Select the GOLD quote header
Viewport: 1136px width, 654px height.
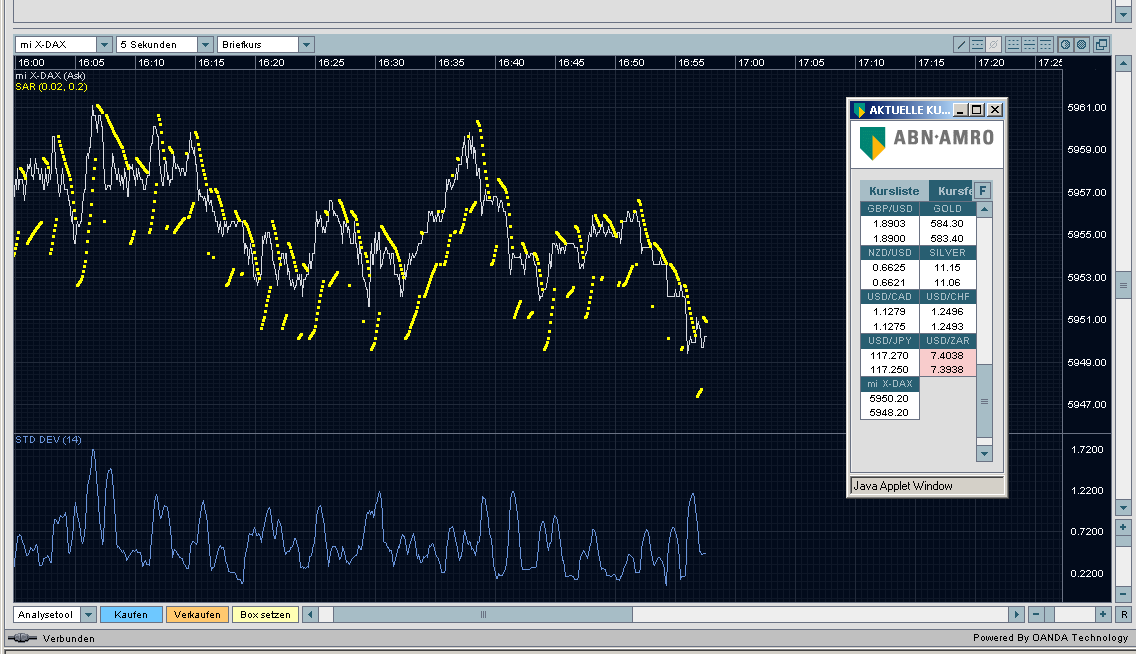click(x=948, y=209)
